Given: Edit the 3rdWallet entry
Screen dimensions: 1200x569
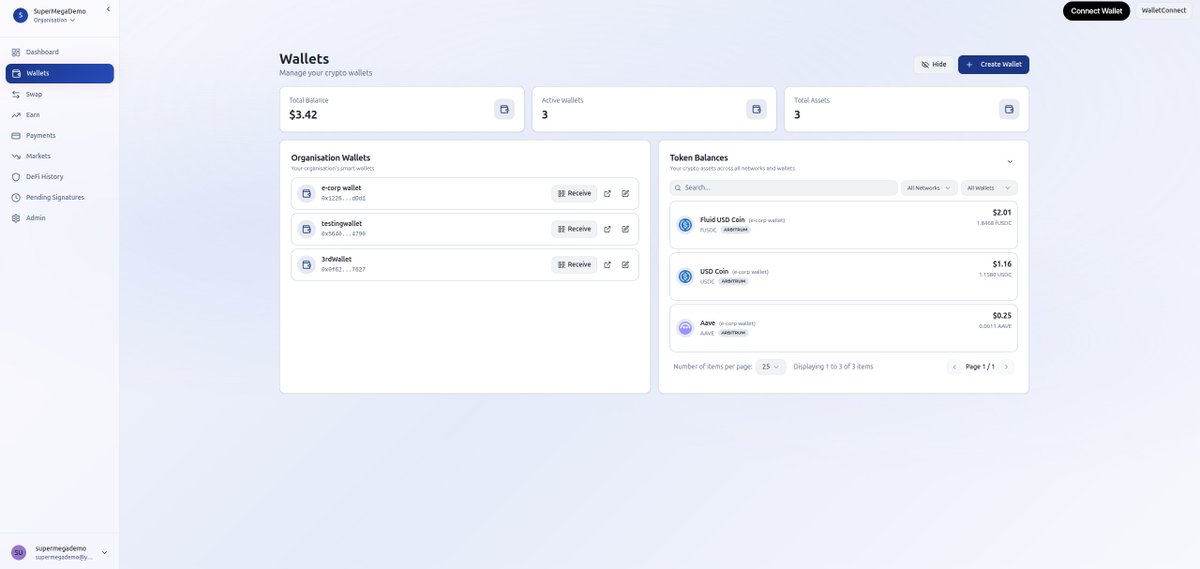Looking at the screenshot, I should click(x=625, y=264).
